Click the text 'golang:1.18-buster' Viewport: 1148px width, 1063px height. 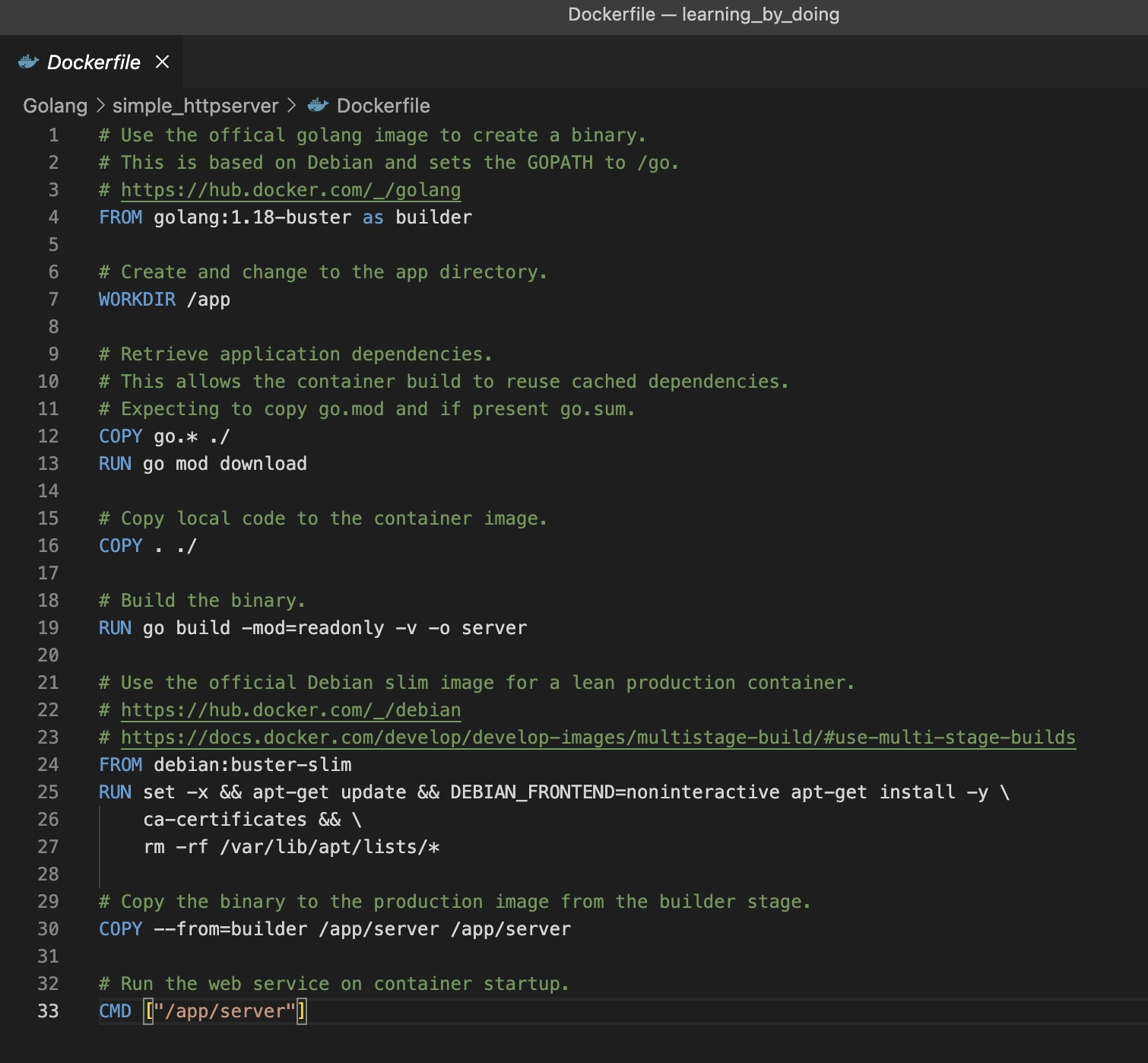[x=252, y=217]
